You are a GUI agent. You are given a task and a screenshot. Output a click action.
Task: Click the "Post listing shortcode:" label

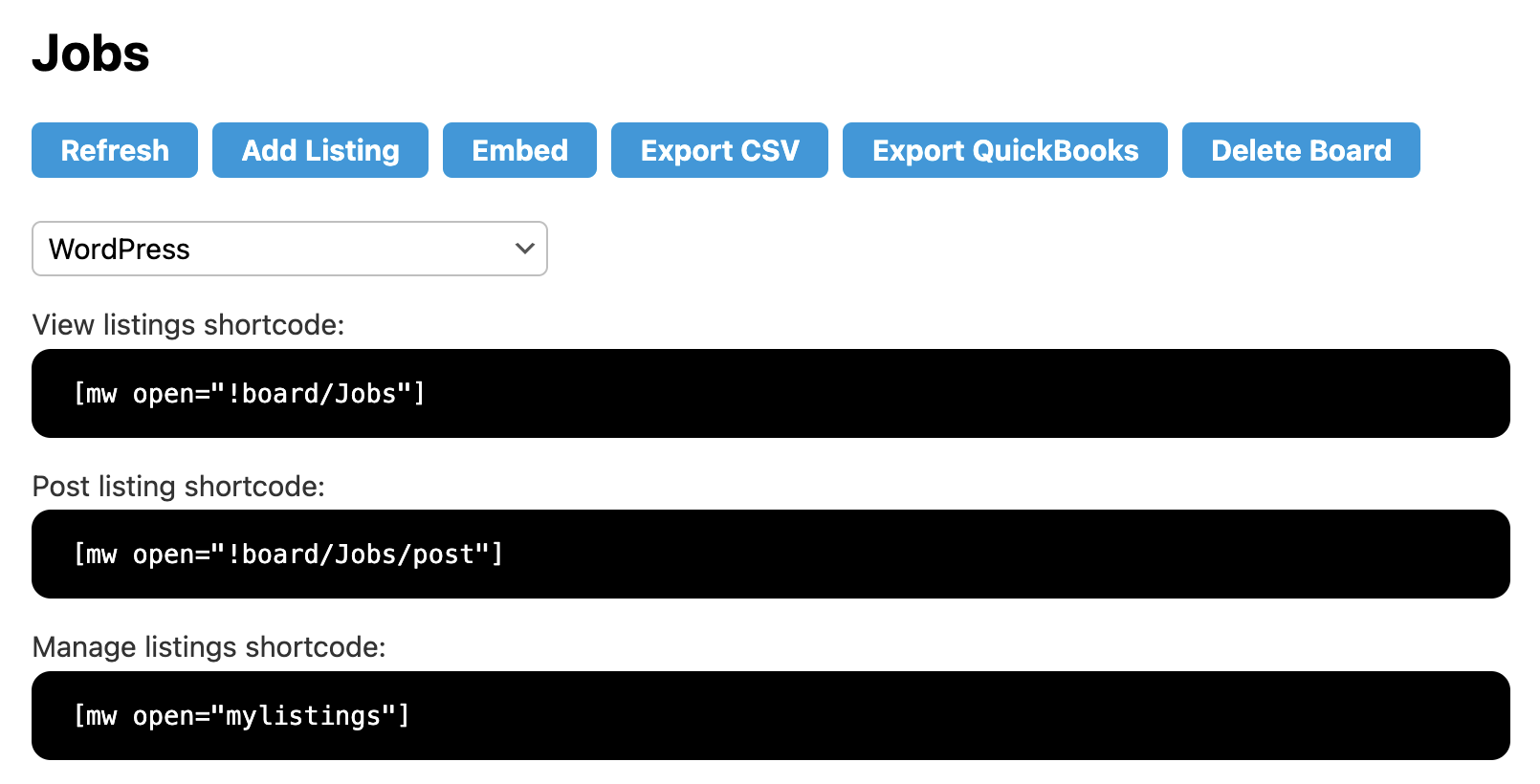(x=179, y=487)
